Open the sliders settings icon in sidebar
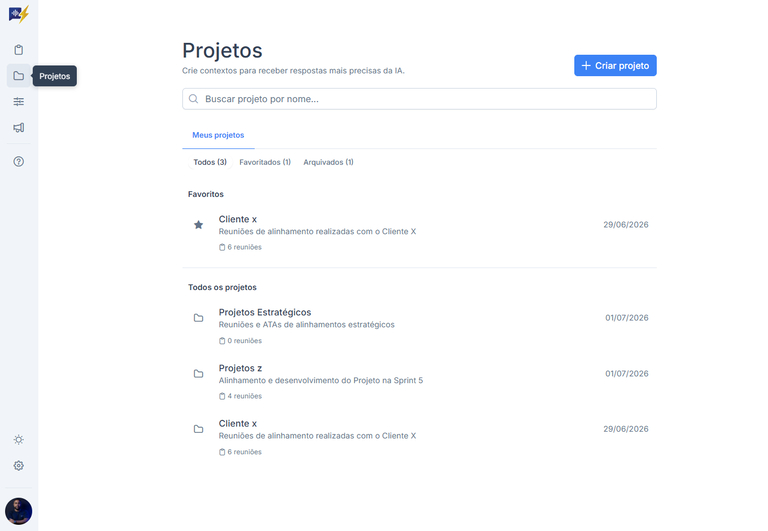 [x=19, y=101]
